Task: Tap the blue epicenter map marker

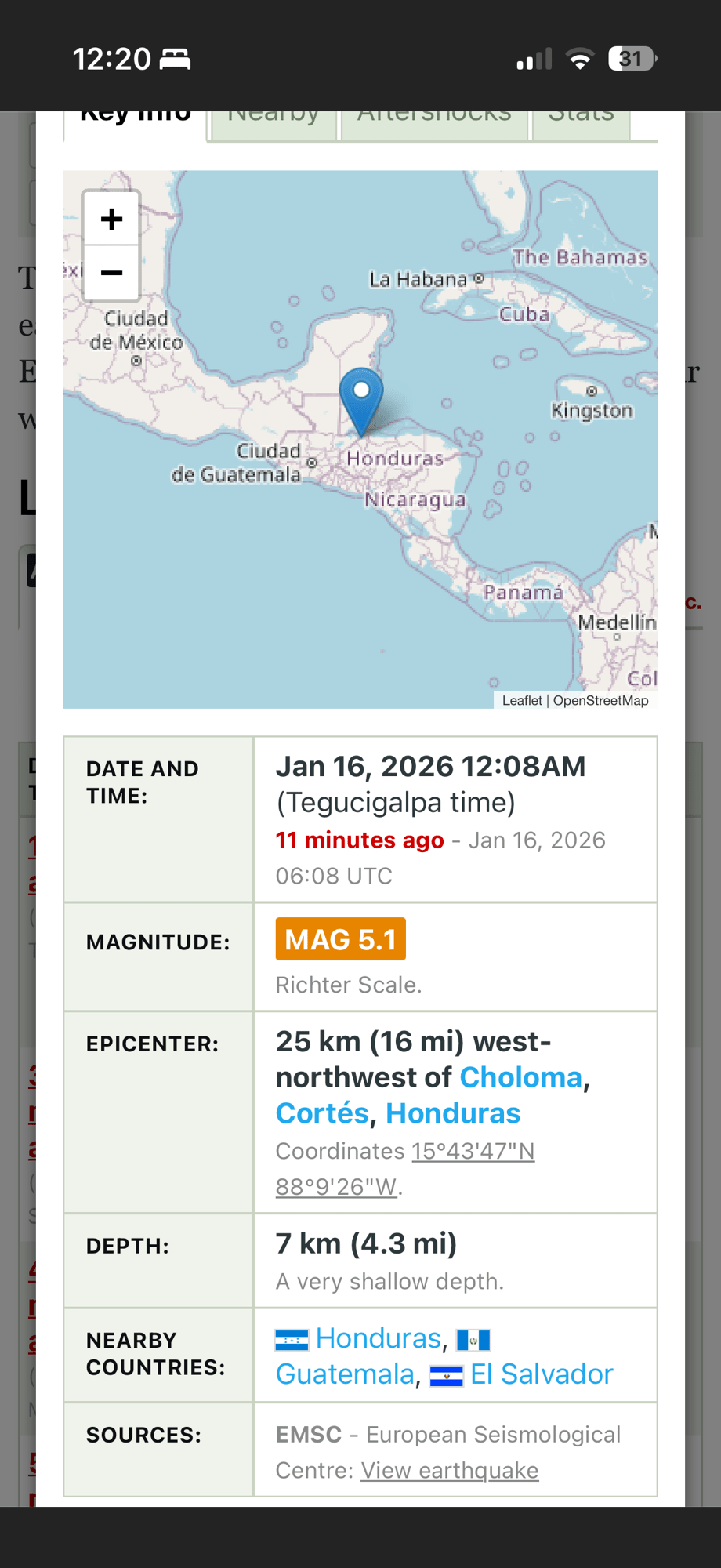Action: tap(361, 397)
